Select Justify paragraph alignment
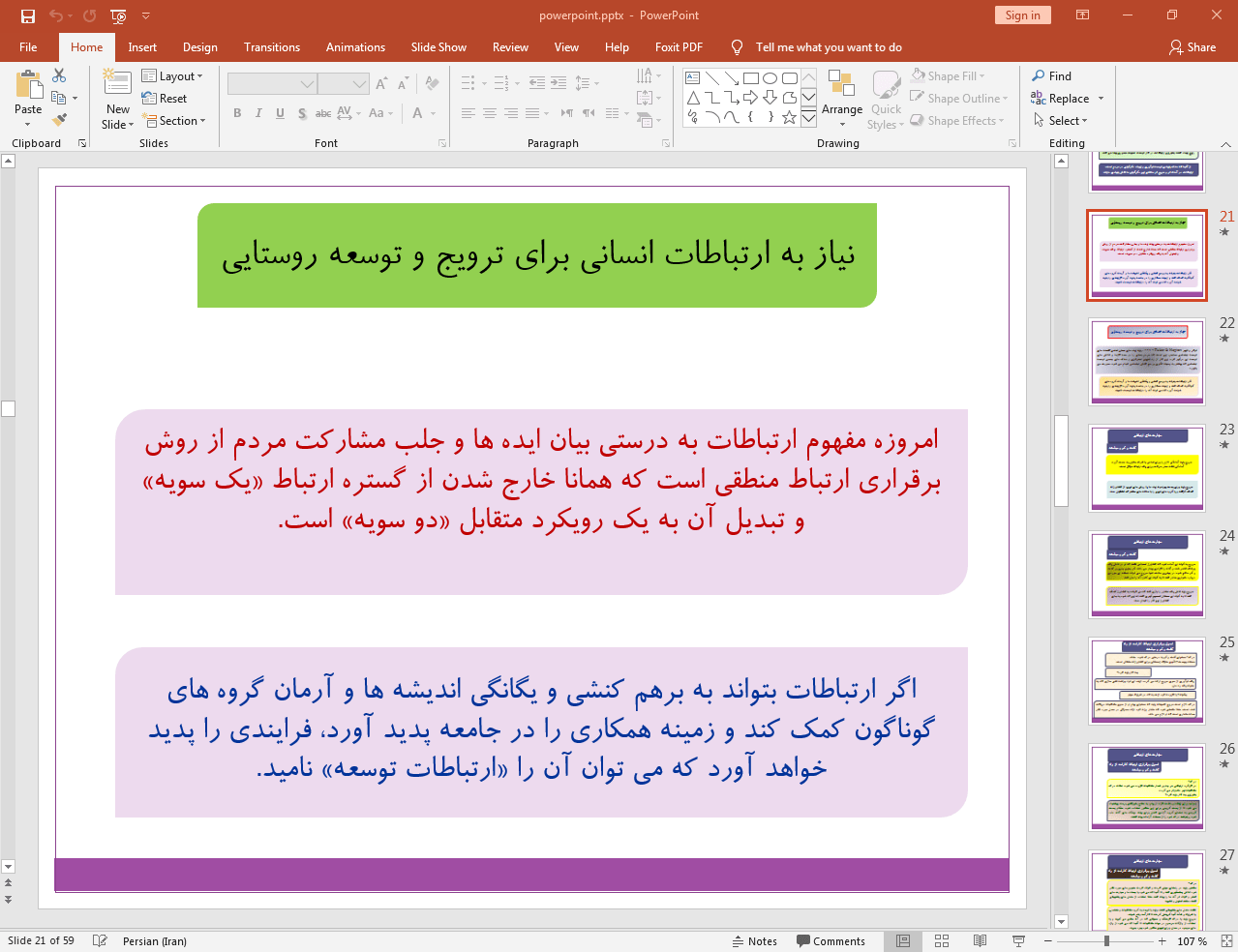The width and height of the screenshot is (1238, 952). (532, 113)
